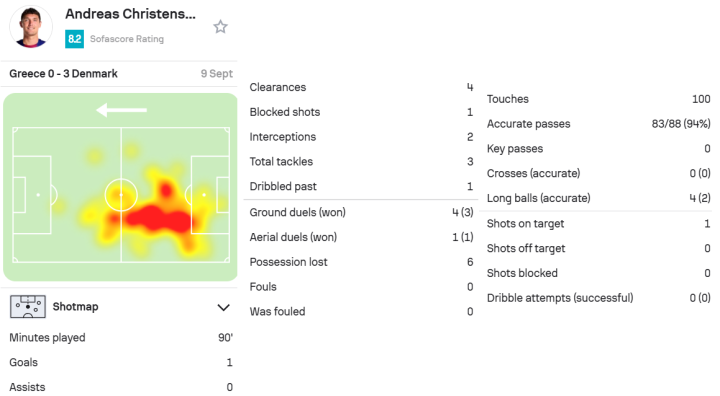This screenshot has height=396, width=720.
Task: Click the red hotspot on heatmap
Action: coord(158,218)
